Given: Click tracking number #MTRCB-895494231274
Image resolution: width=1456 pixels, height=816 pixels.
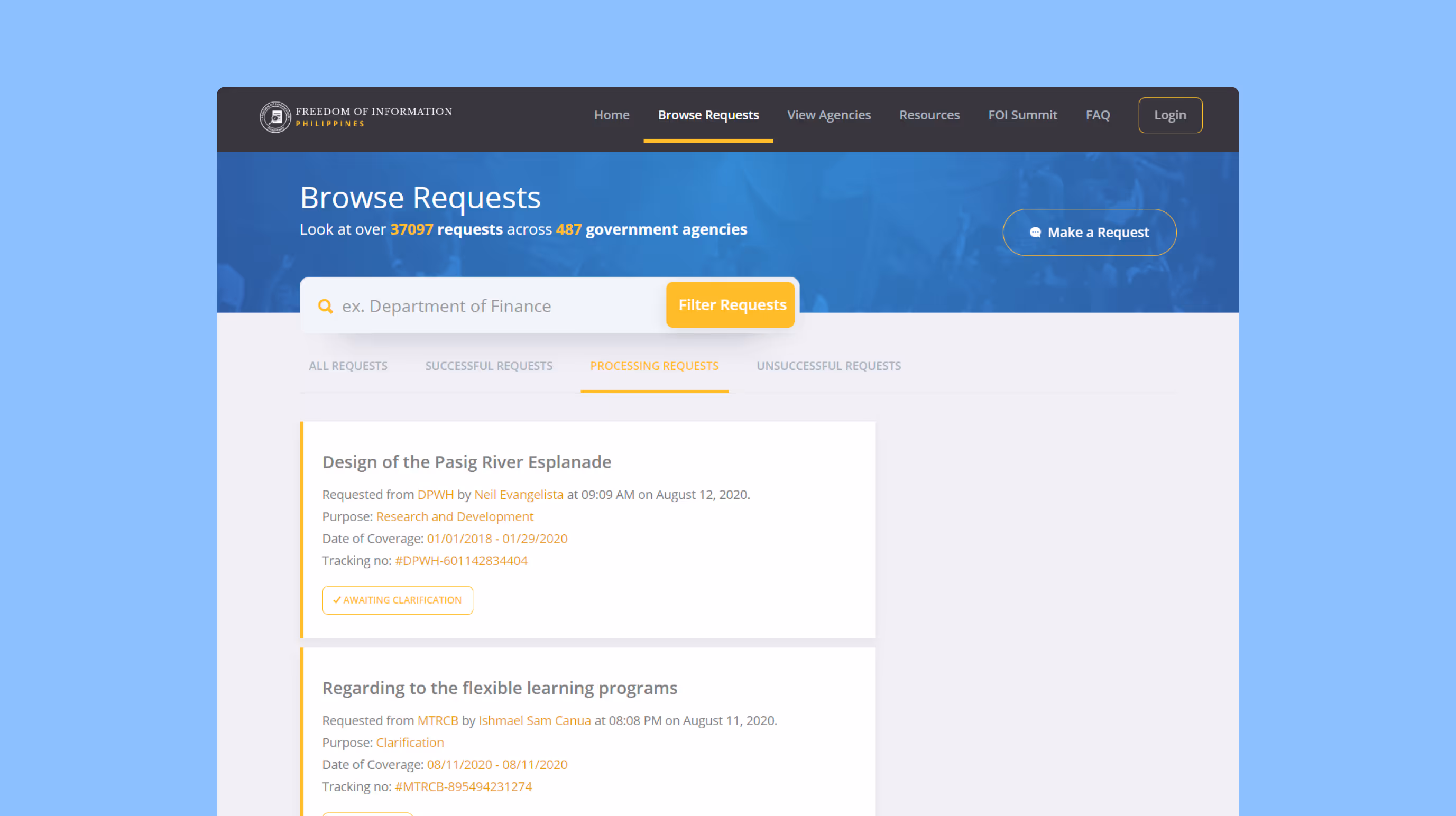Looking at the screenshot, I should pyautogui.click(x=463, y=786).
